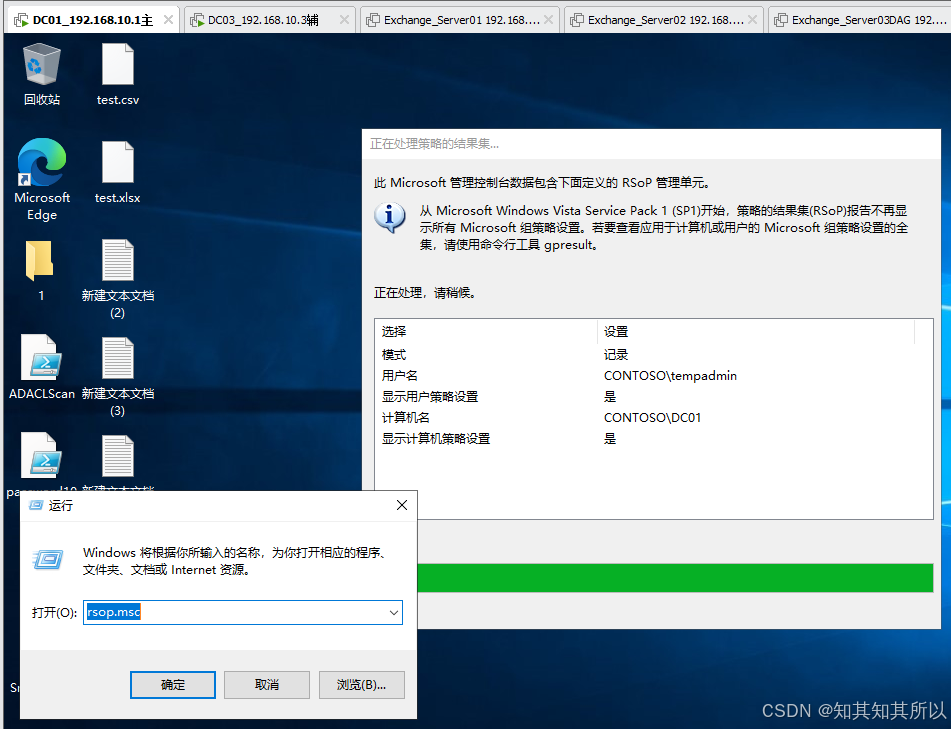Select the test.xlsx file icon
This screenshot has height=729, width=951.
coord(118,163)
